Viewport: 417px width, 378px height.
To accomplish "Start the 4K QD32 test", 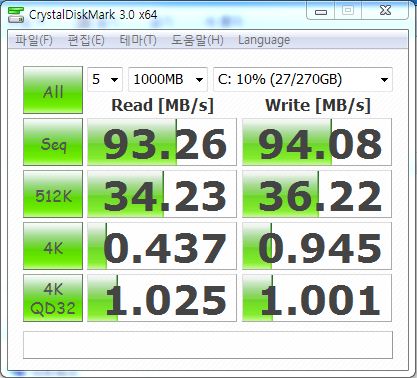I will click(53, 298).
